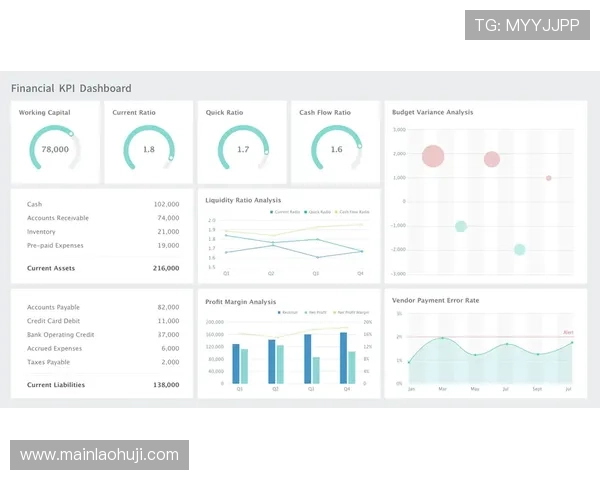Select the Current Ratio gauge dial
Screen dimensions: 600x480
click(149, 149)
